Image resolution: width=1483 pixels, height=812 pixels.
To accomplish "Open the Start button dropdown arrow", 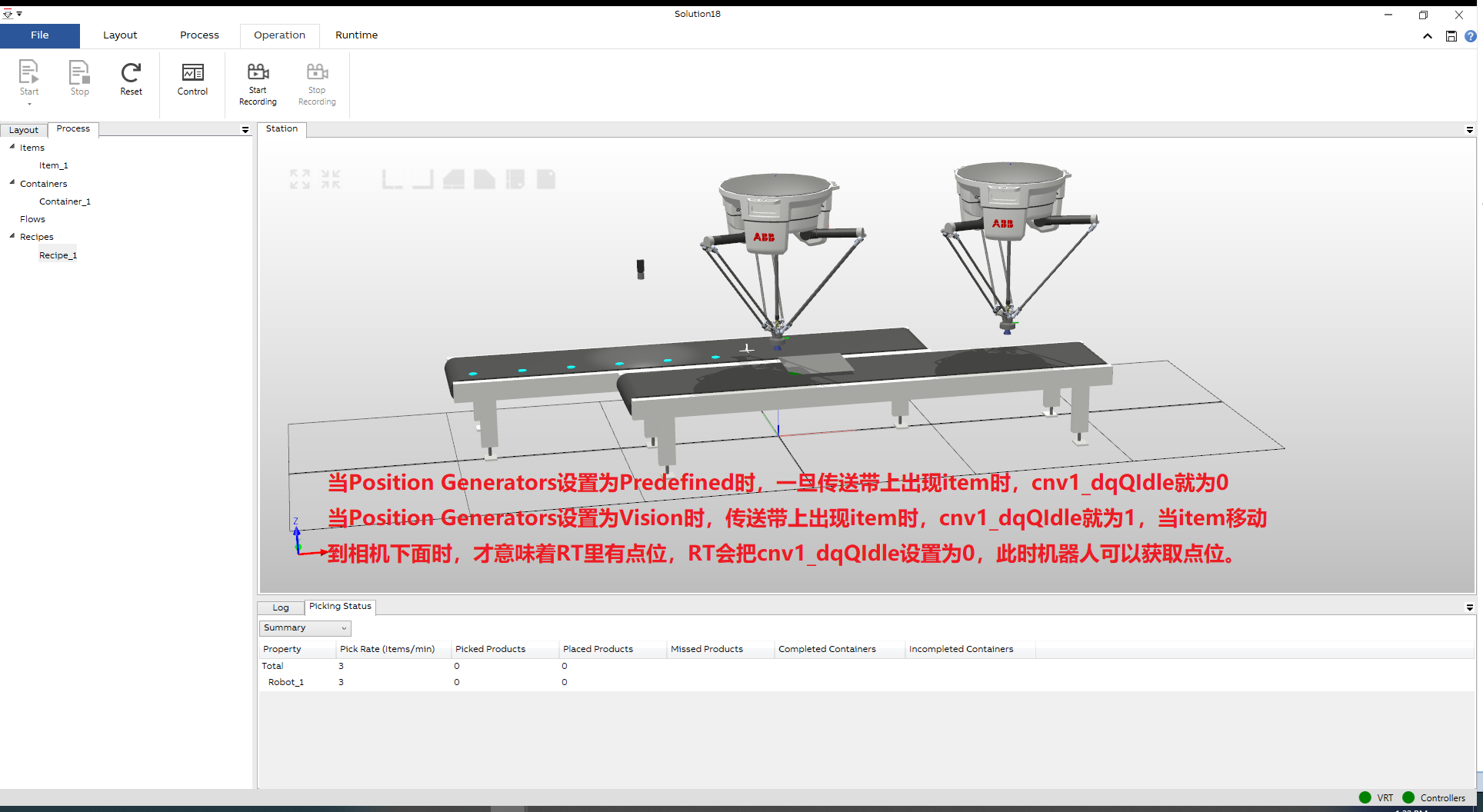I will point(29,104).
